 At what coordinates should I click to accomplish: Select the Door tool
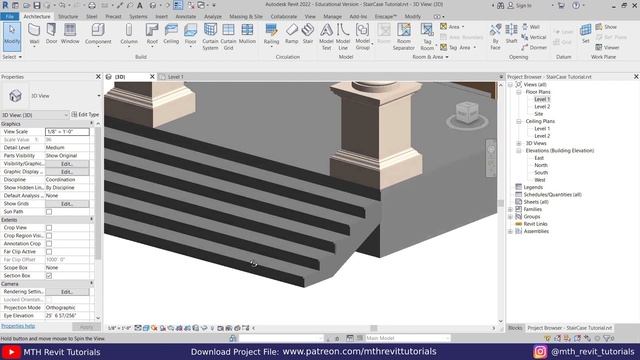coord(51,33)
